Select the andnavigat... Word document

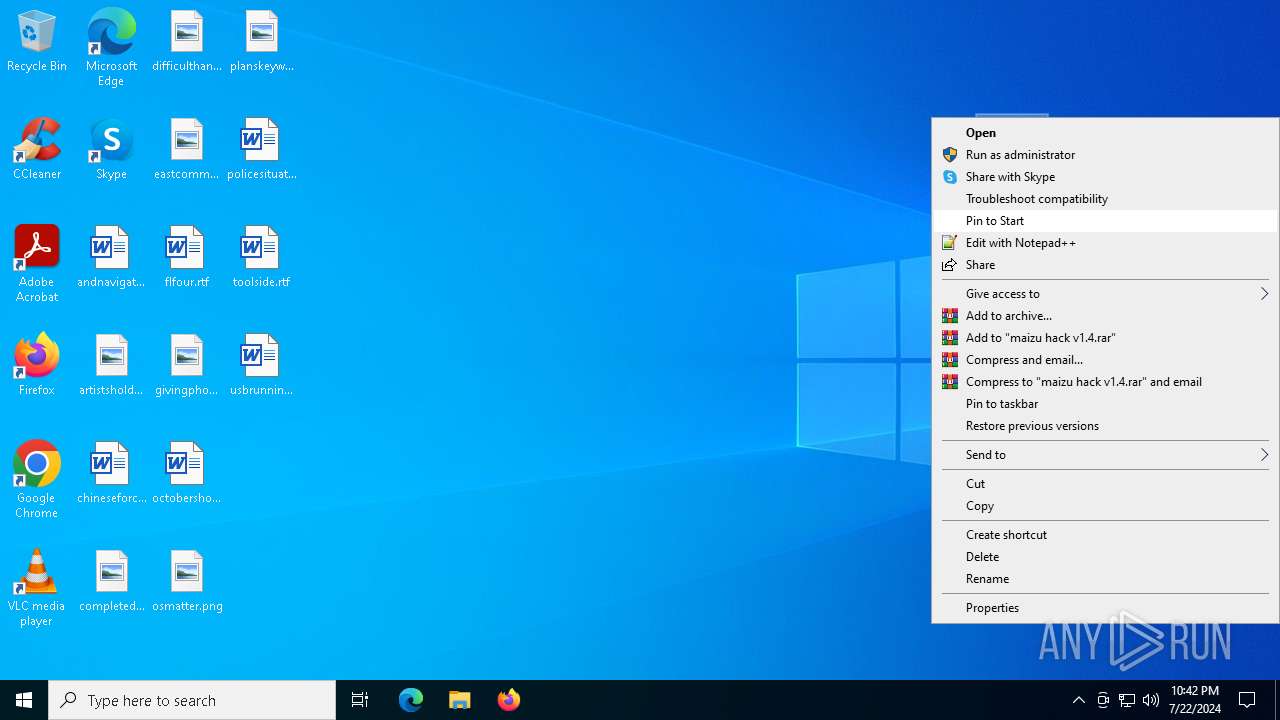pyautogui.click(x=111, y=258)
